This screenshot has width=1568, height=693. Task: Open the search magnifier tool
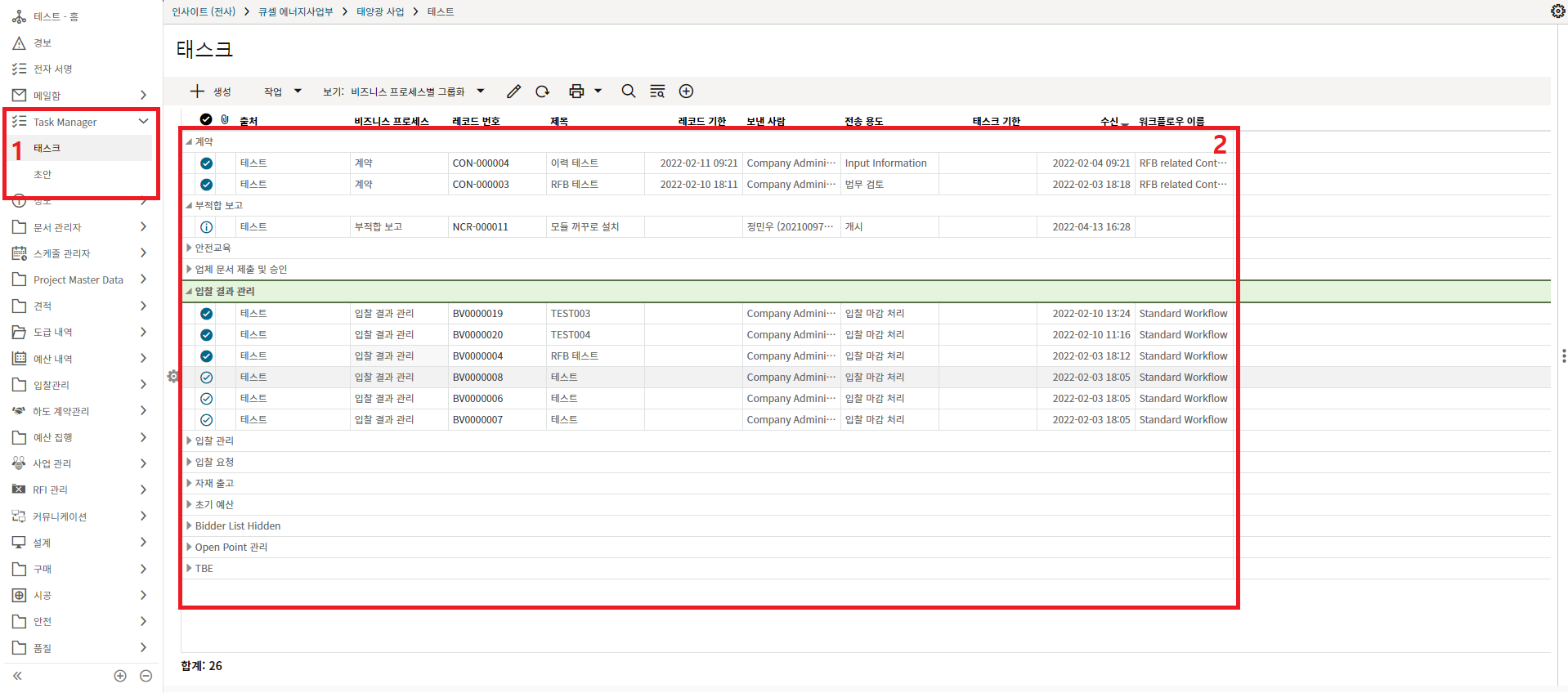click(x=628, y=92)
